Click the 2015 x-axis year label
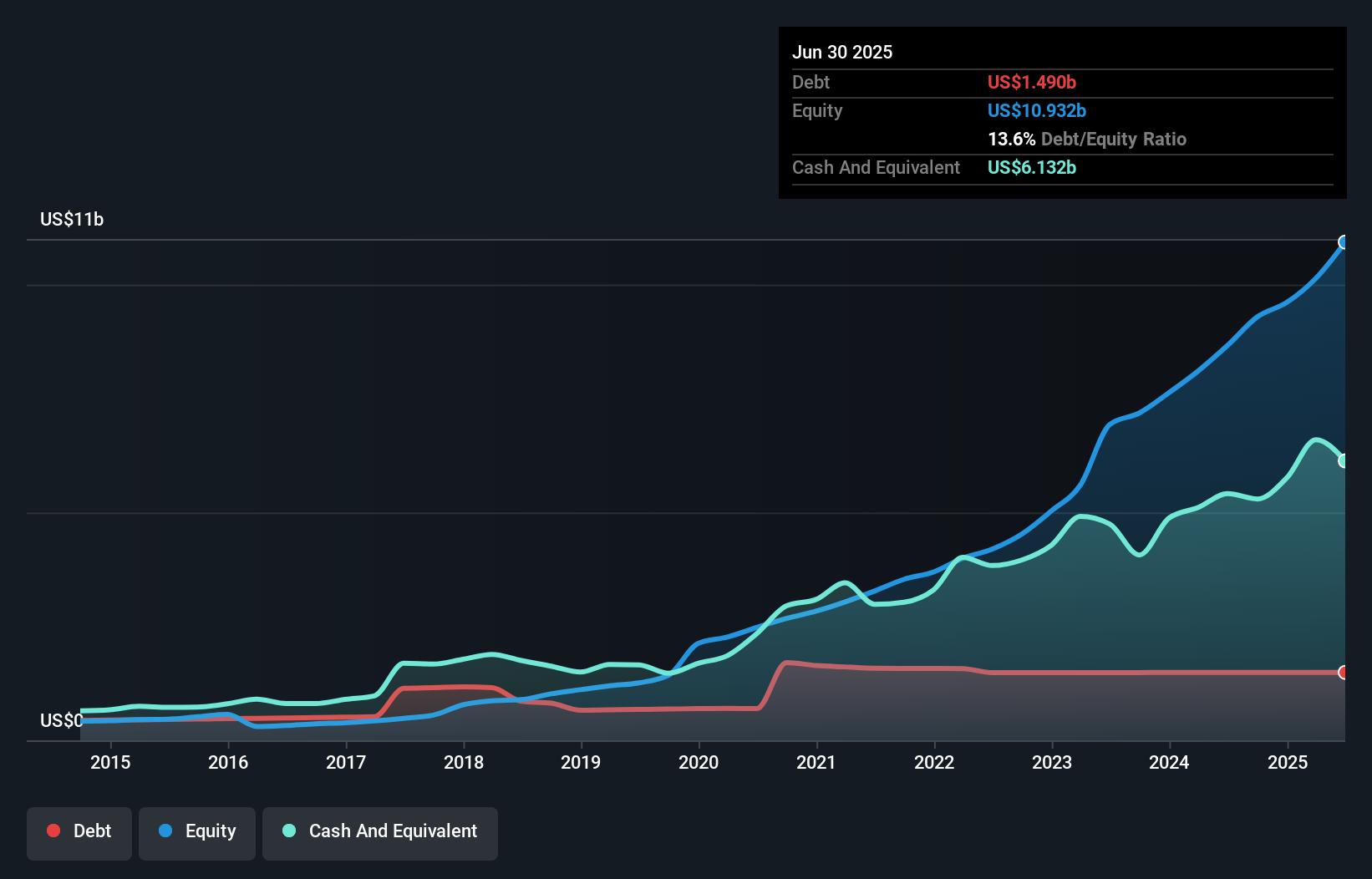 (110, 762)
